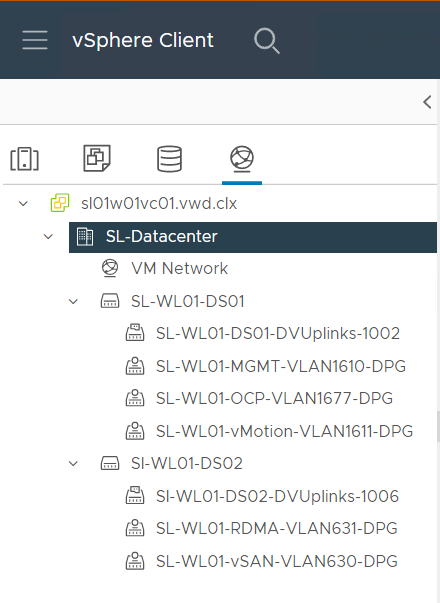Open SL-WL01-vMotion-VLAN1611-DPG
This screenshot has height=603, width=440.
(284, 431)
